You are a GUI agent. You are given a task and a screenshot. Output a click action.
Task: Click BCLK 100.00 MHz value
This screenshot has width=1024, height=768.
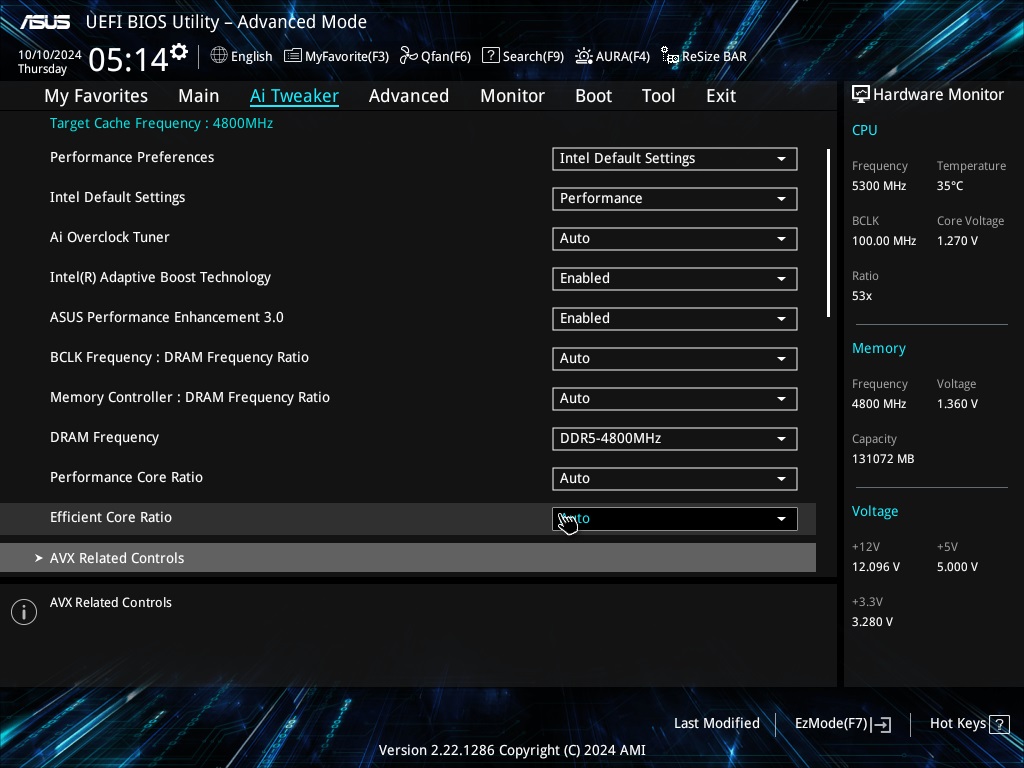click(884, 240)
